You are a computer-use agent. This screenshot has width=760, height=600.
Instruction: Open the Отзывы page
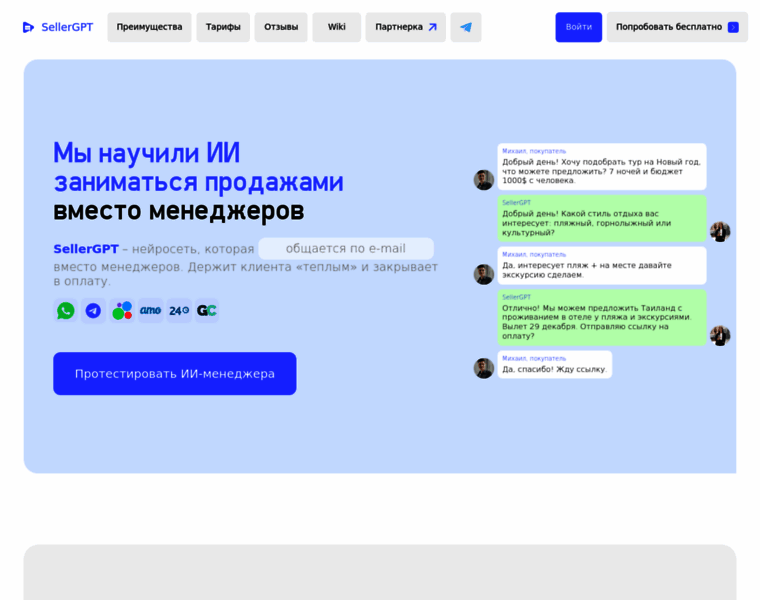pos(281,27)
